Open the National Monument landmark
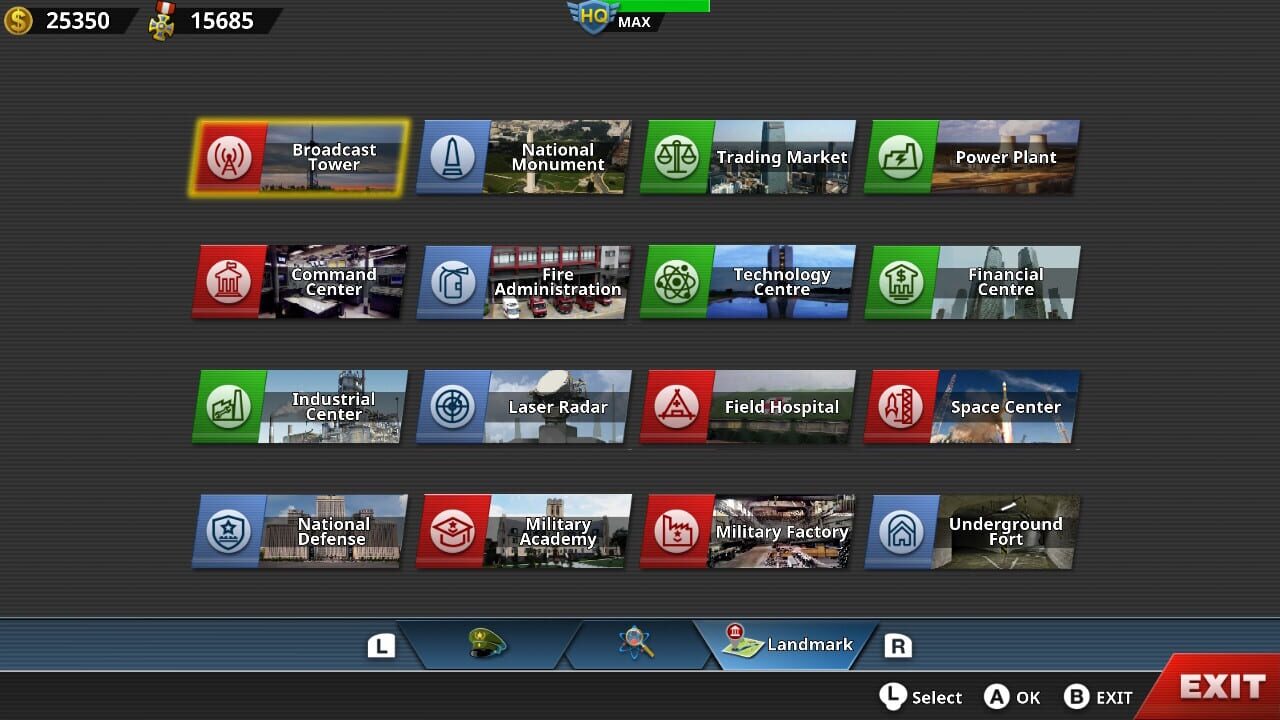Screen dimensions: 1280x720 point(524,157)
